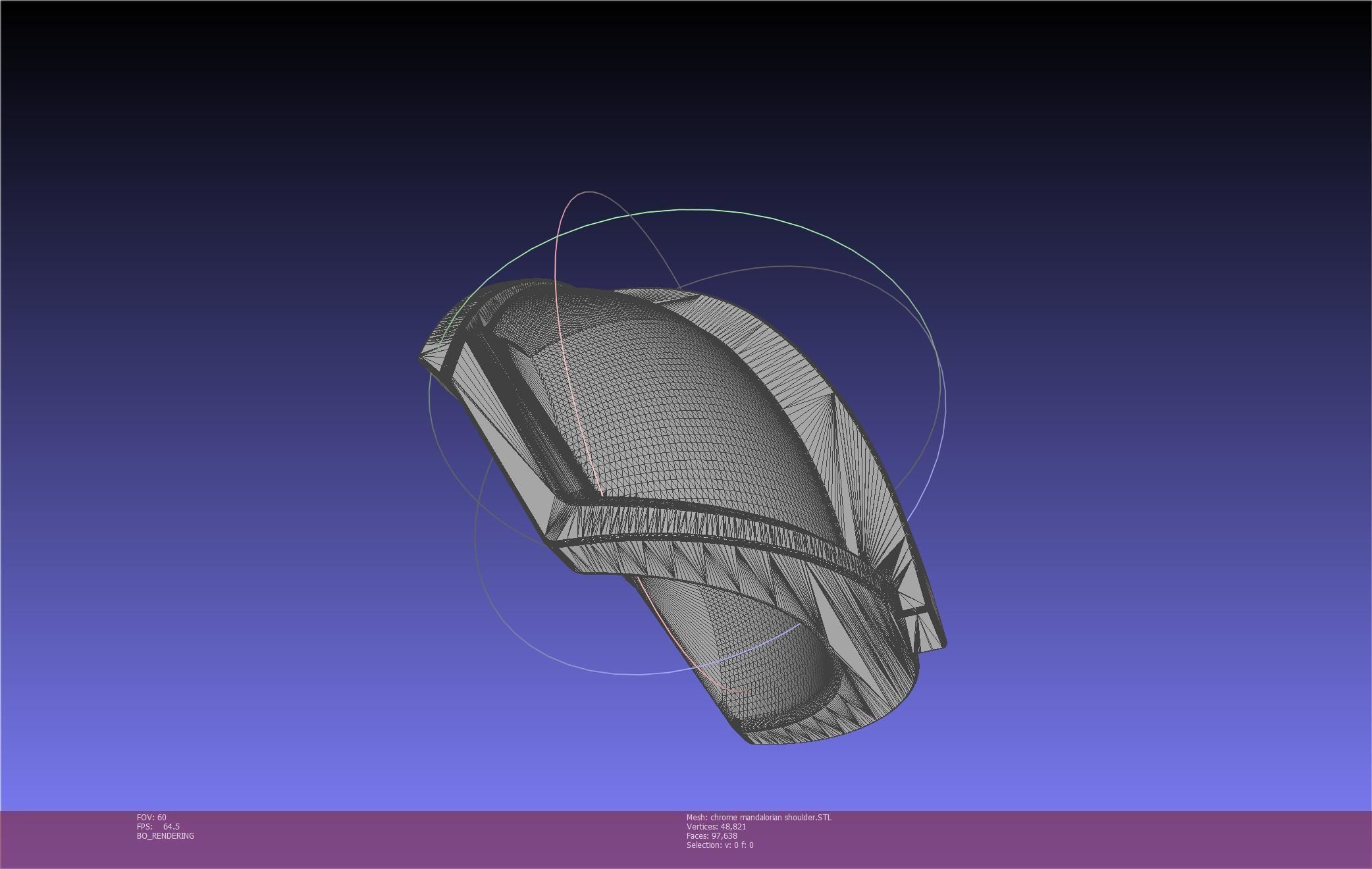Click the Vertices: 48,821 entry

pyautogui.click(x=716, y=826)
